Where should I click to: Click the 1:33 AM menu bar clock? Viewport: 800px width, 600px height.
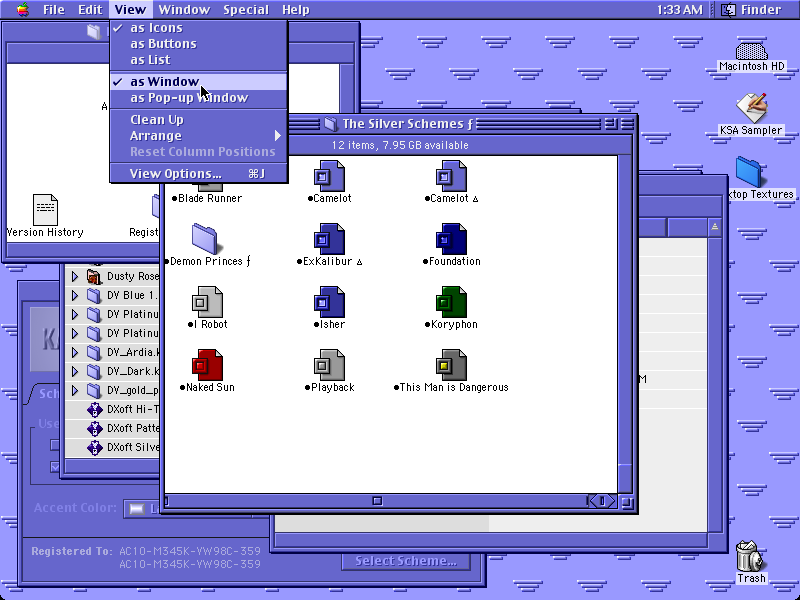click(x=679, y=10)
